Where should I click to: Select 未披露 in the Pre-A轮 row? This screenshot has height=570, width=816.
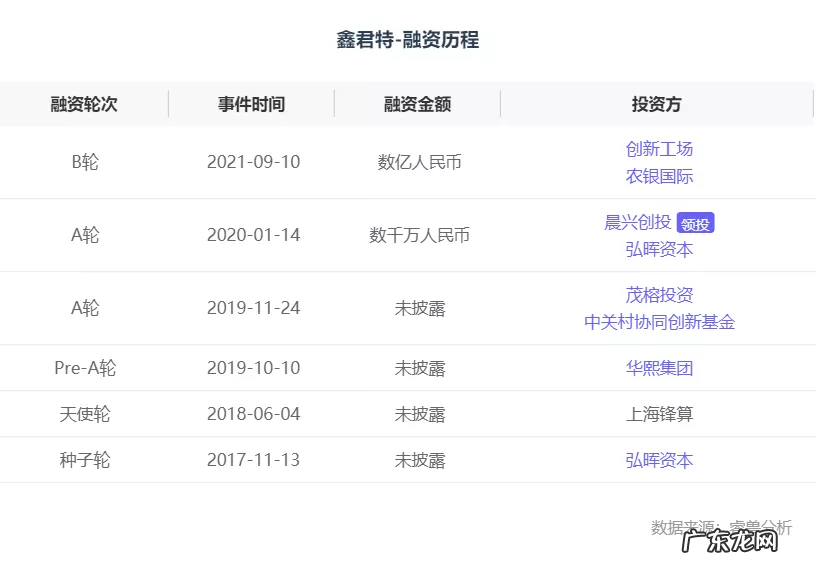pos(420,369)
